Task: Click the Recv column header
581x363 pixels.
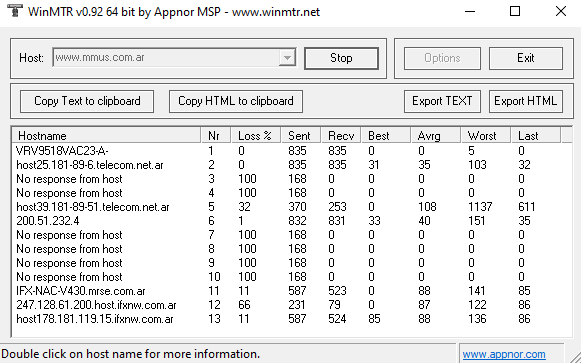Action: coord(341,136)
